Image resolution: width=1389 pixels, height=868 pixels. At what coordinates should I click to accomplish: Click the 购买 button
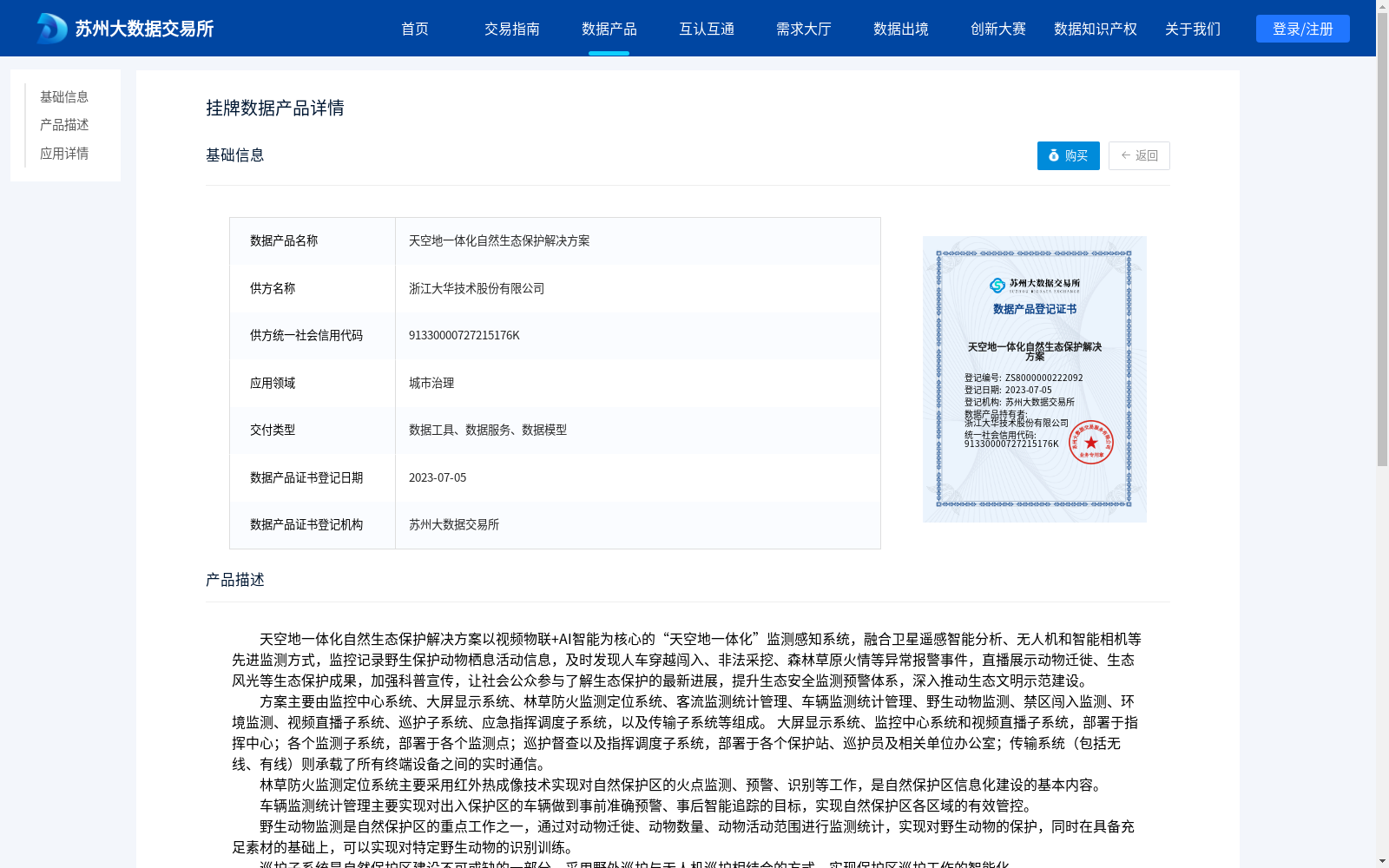coord(1069,155)
